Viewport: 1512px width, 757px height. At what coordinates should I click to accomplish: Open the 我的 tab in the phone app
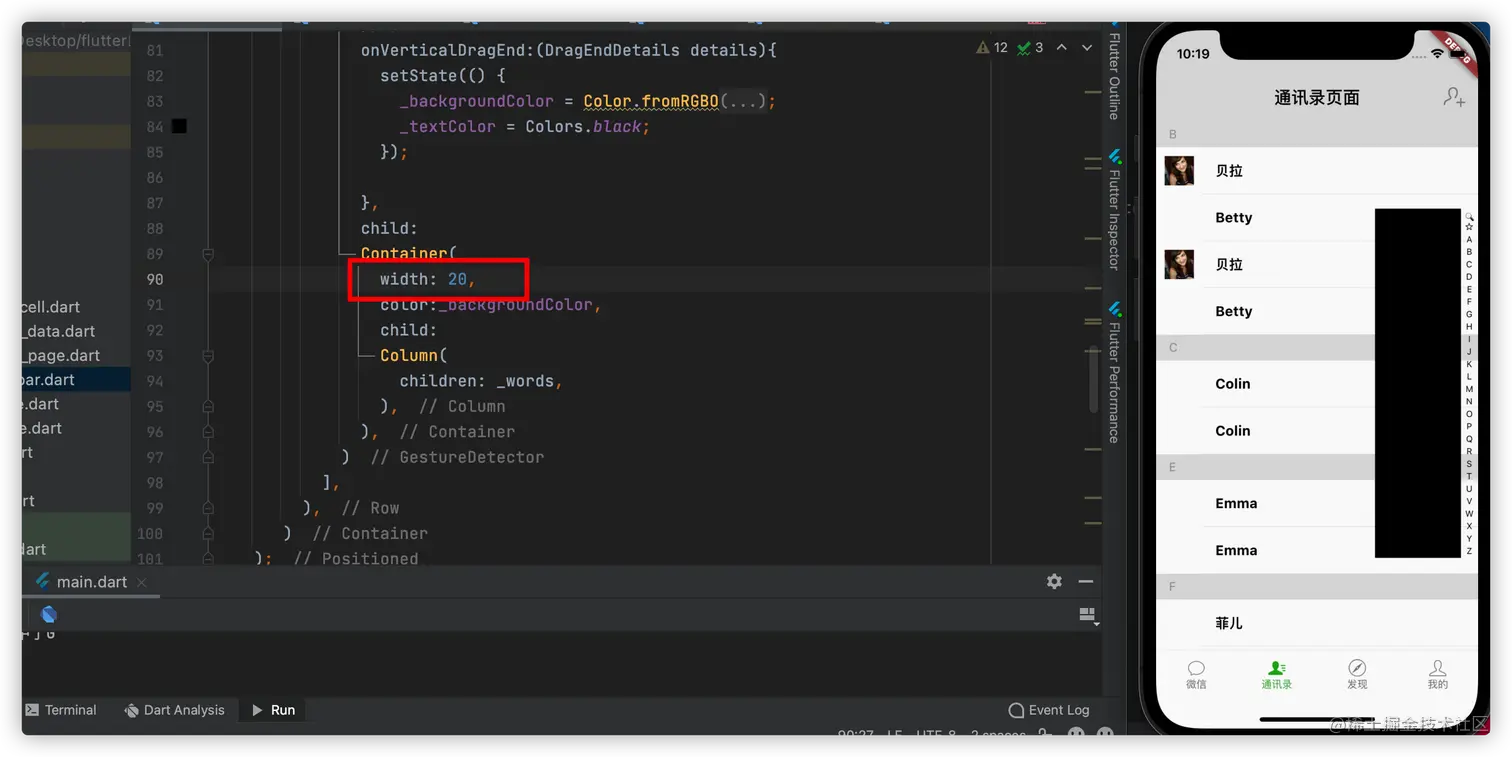[x=1437, y=675]
